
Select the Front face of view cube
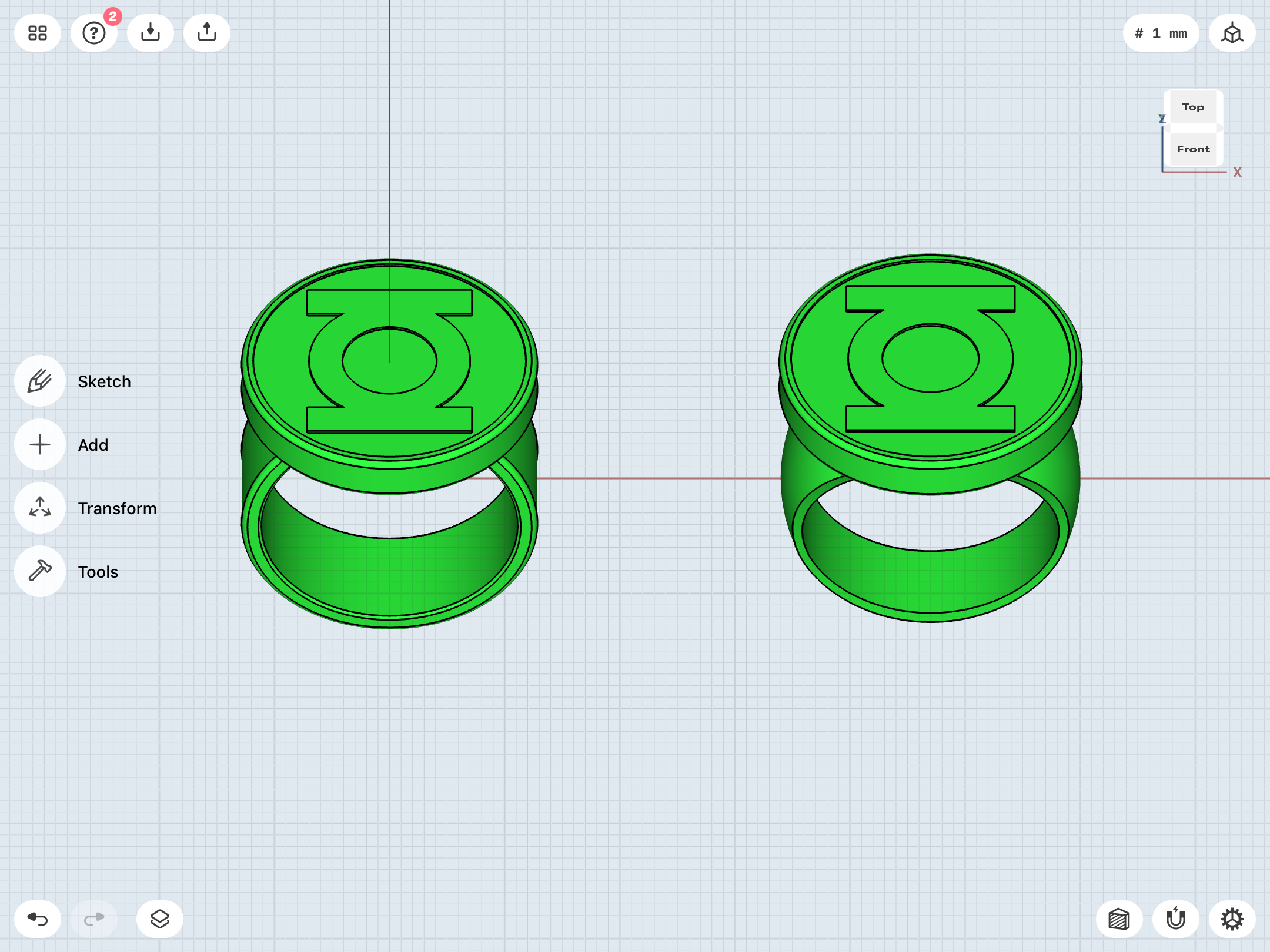click(1193, 149)
